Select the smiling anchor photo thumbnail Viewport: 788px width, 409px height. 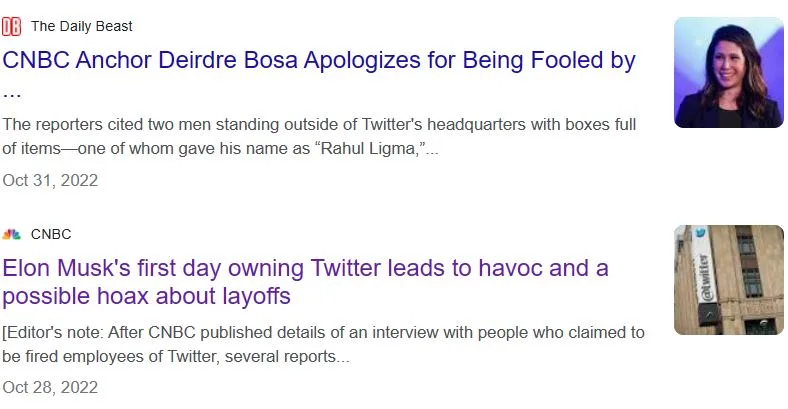[x=728, y=72]
